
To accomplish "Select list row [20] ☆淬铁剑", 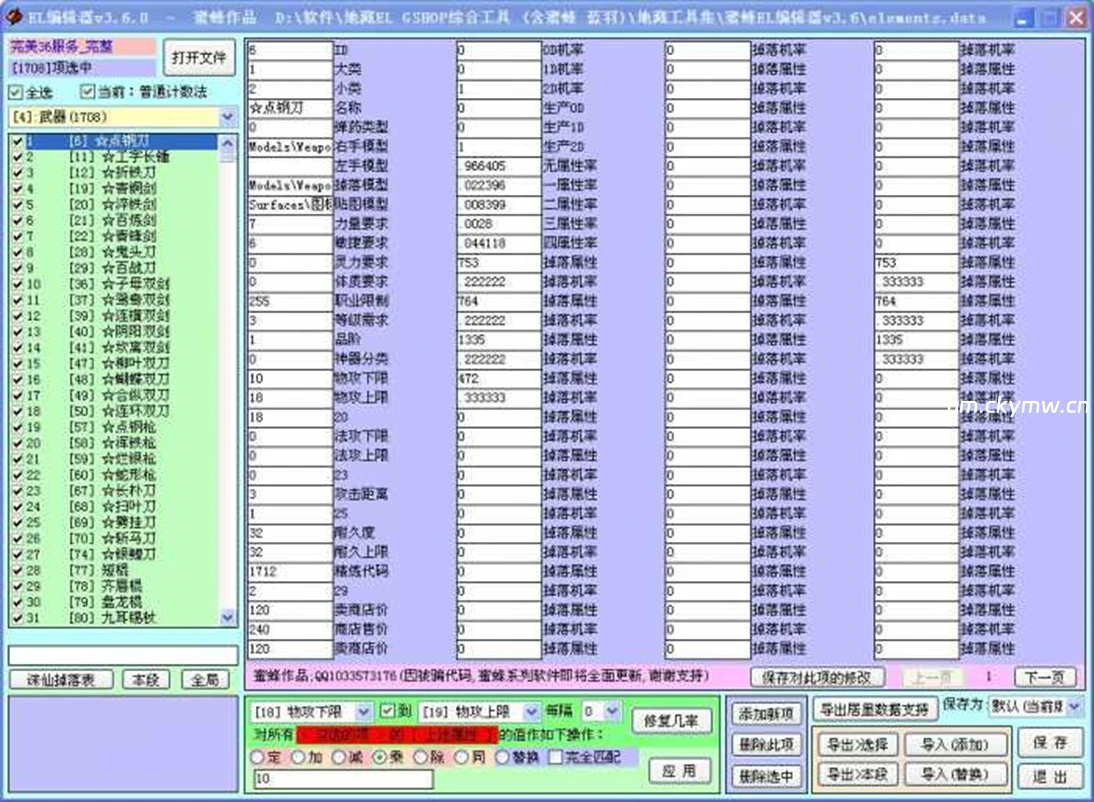I will 114,205.
